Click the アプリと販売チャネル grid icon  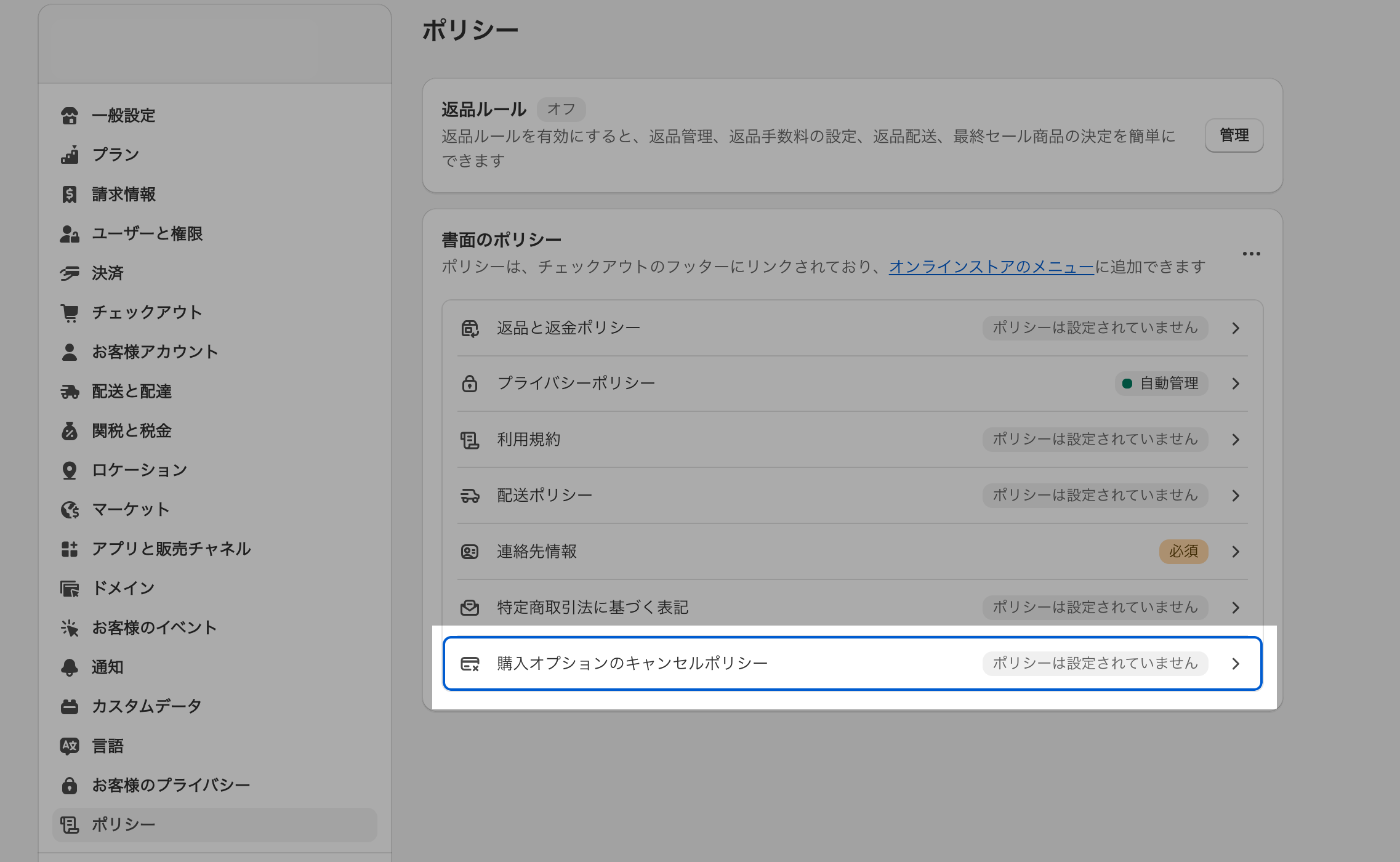click(x=70, y=549)
